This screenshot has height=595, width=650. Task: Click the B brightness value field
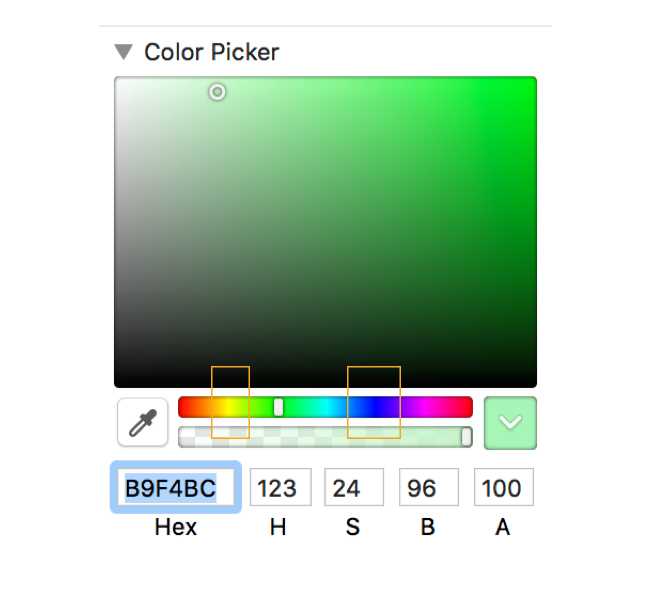coord(428,488)
